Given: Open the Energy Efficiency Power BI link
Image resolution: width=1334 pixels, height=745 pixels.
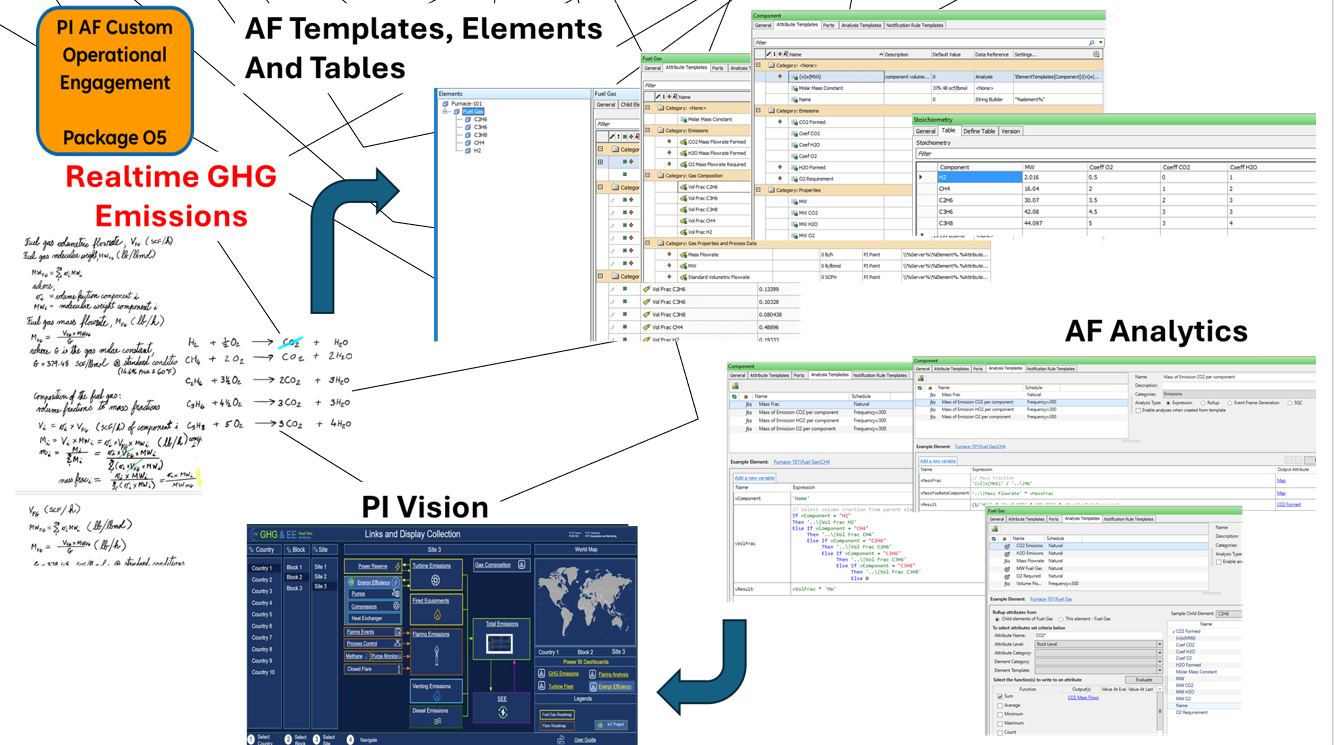Looking at the screenshot, I should [615, 686].
